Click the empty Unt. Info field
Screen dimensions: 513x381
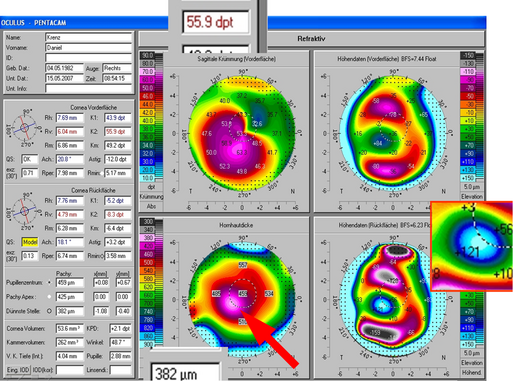(x=89, y=88)
